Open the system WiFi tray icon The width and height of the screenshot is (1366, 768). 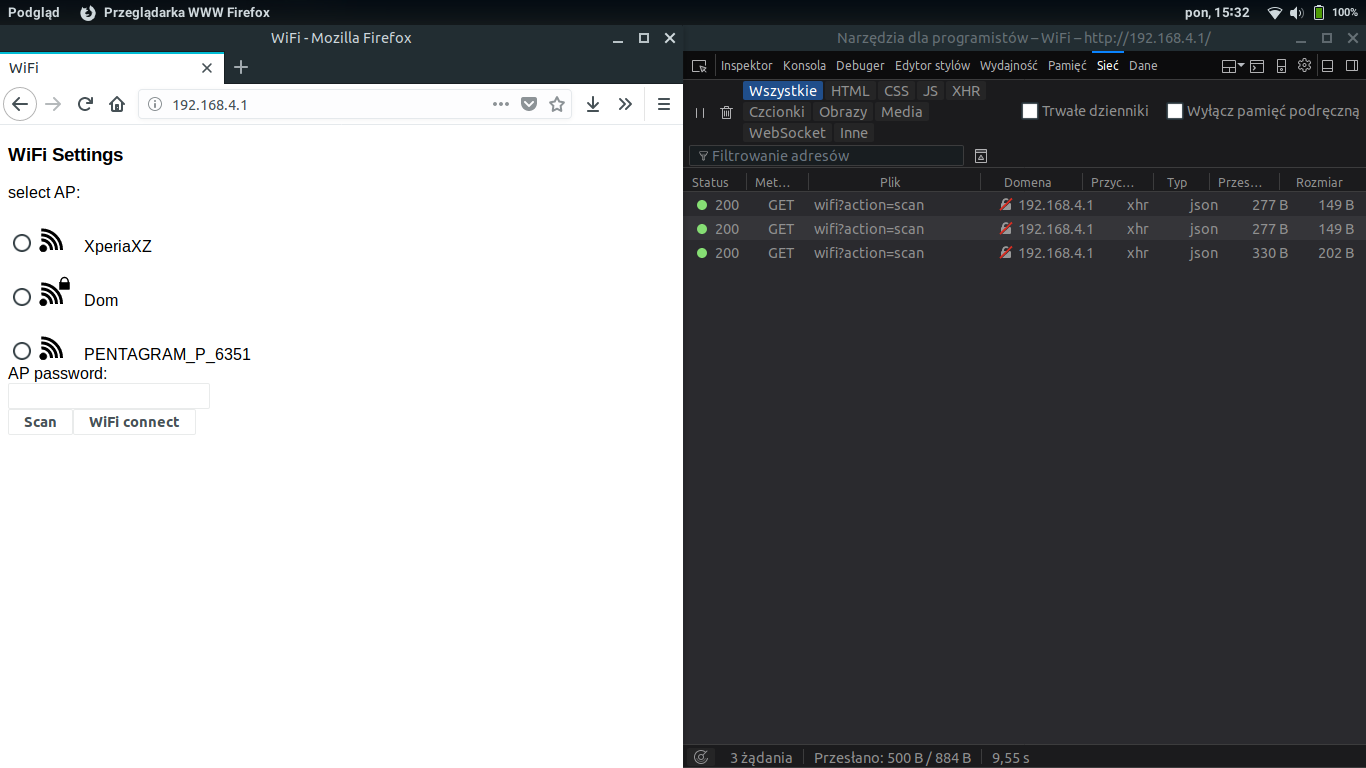[x=1274, y=13]
